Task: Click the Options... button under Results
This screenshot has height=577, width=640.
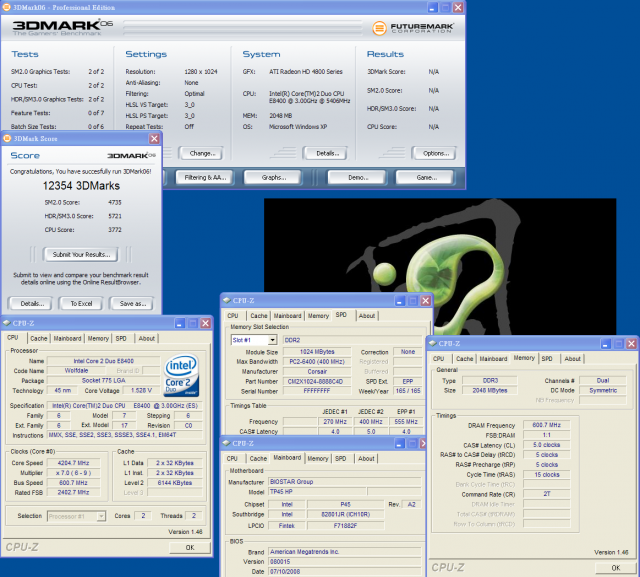Action: [x=434, y=153]
